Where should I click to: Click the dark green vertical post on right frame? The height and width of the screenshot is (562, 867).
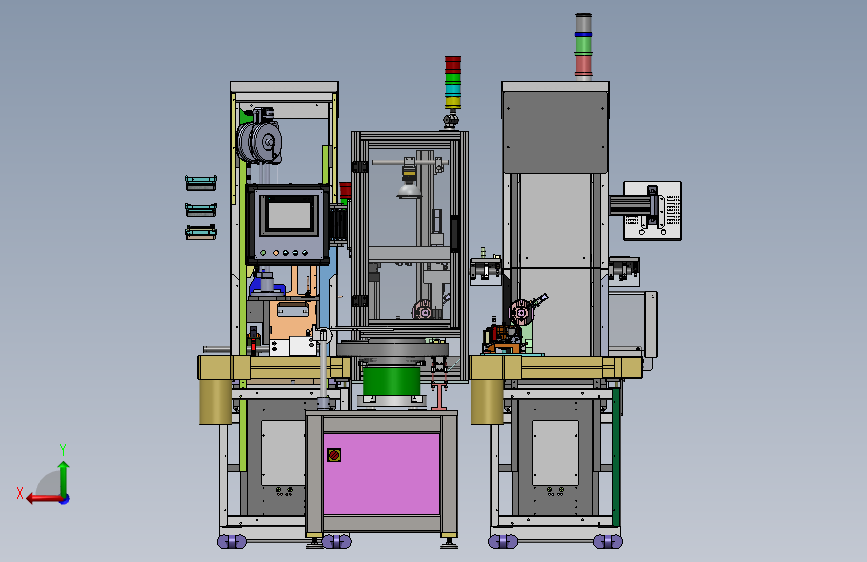(616, 457)
